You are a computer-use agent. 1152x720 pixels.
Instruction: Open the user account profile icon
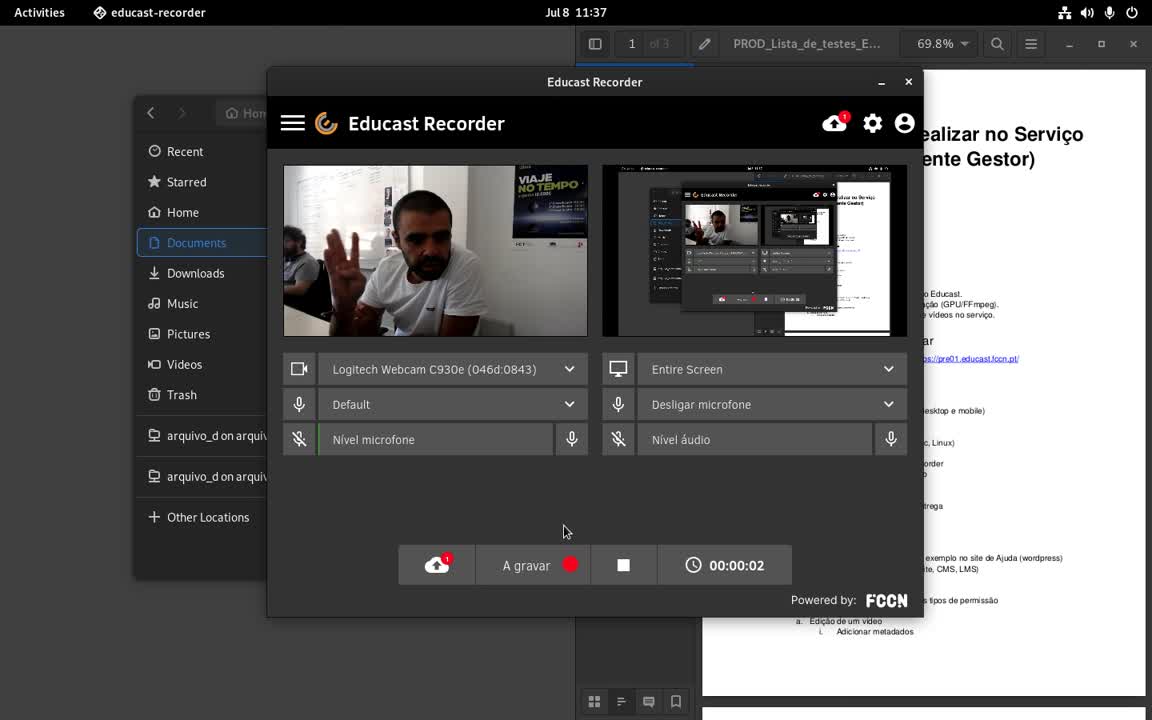(x=904, y=123)
